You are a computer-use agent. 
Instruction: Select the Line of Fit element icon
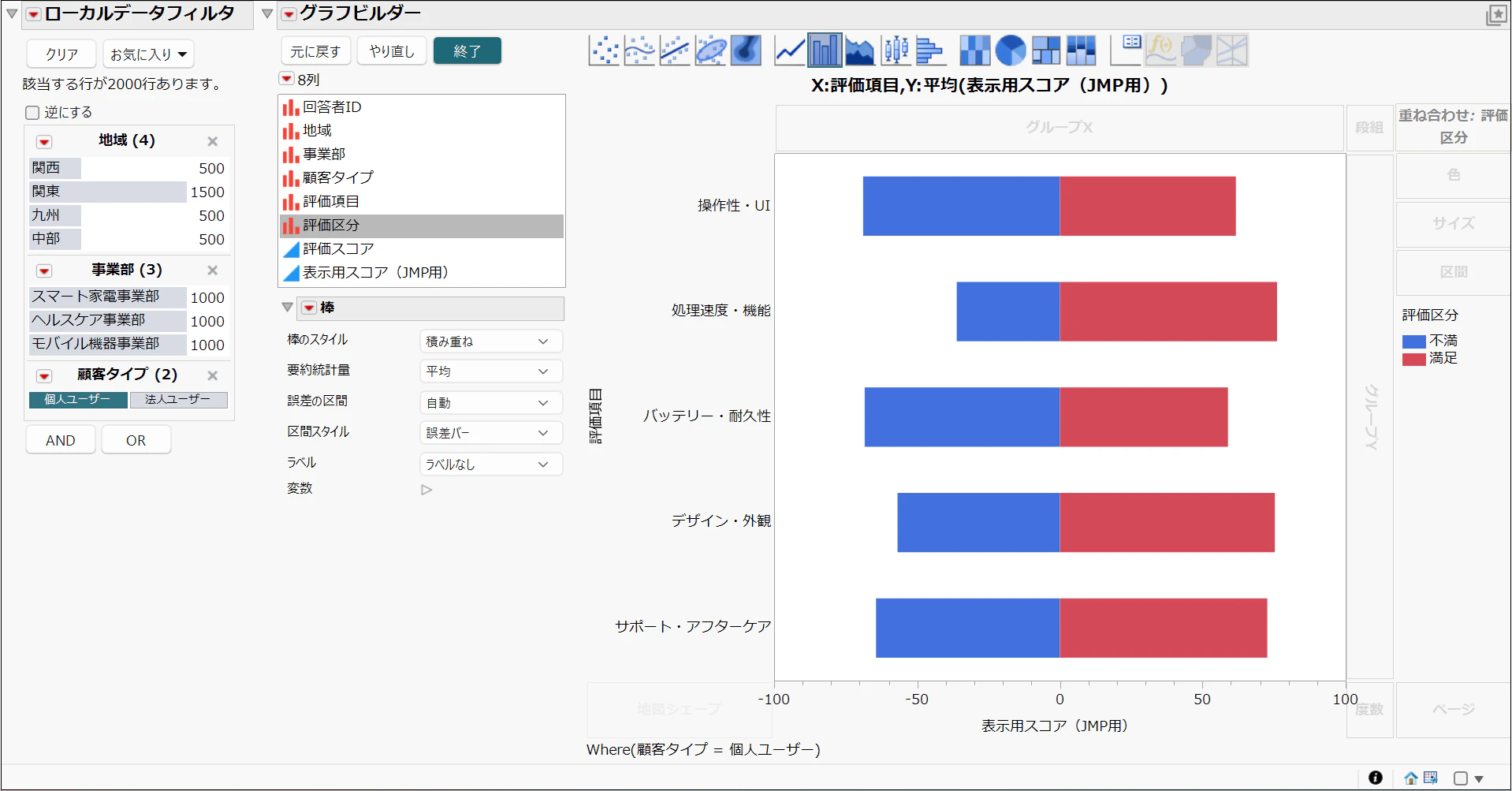675,50
